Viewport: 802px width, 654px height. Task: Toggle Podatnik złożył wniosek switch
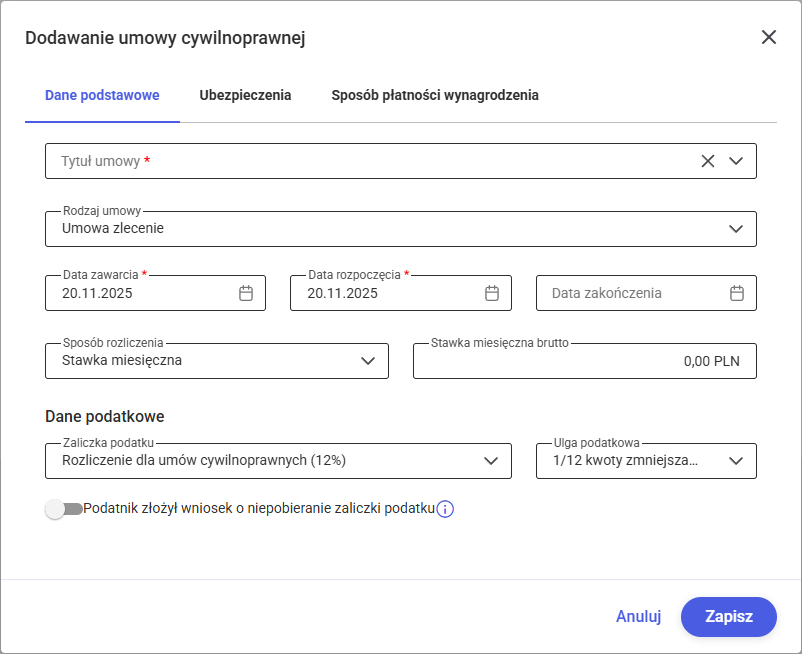(64, 509)
